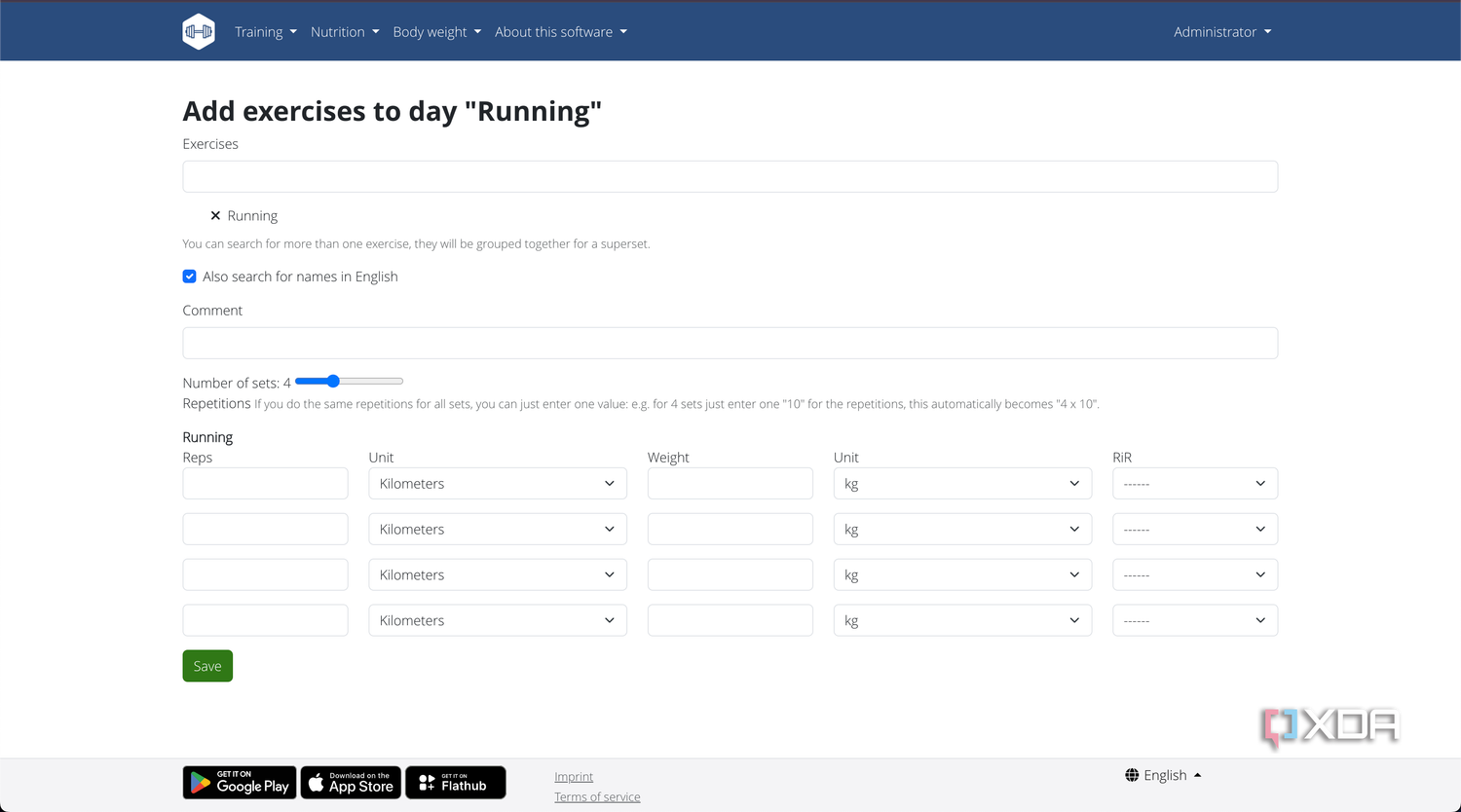Image resolution: width=1461 pixels, height=812 pixels.
Task: Click the fourth row Reps input
Action: tap(265, 621)
